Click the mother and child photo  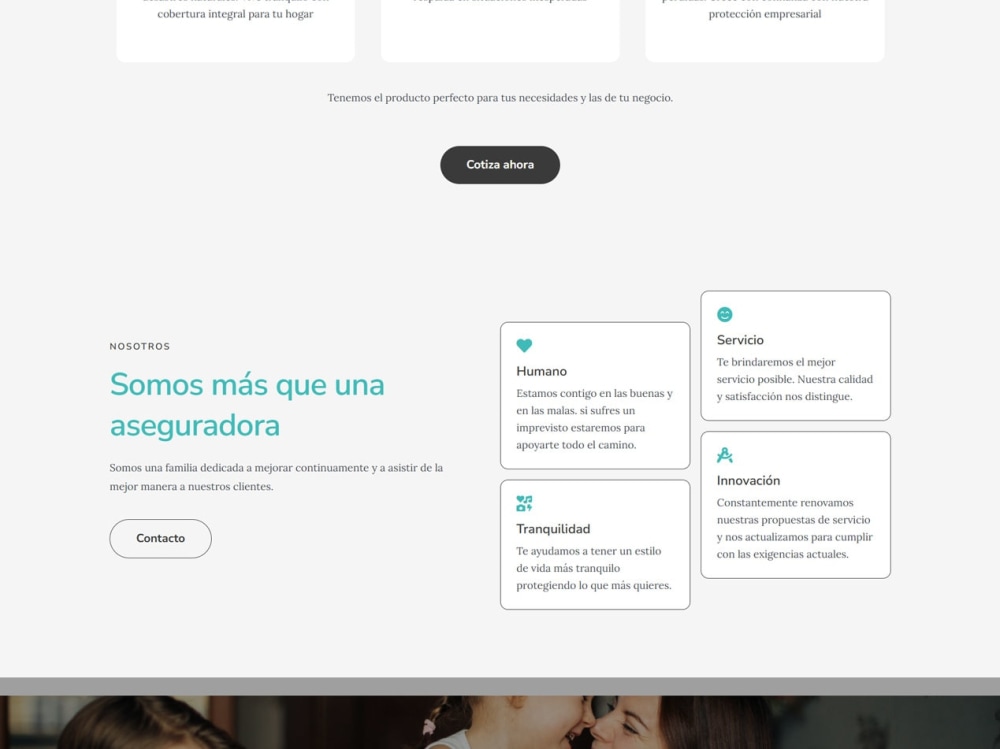click(500, 722)
